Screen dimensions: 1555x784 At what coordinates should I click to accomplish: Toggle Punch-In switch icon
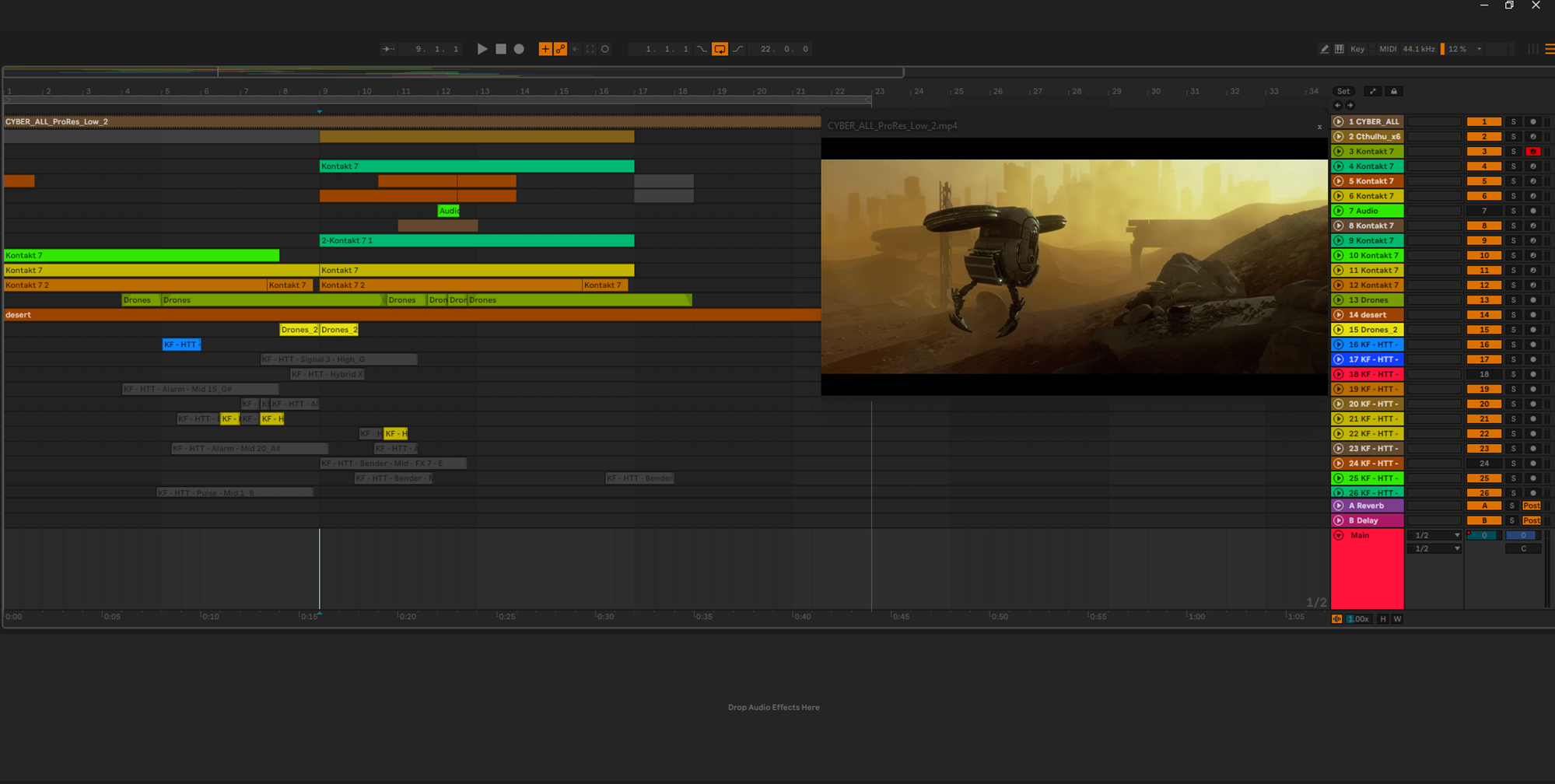tap(702, 49)
